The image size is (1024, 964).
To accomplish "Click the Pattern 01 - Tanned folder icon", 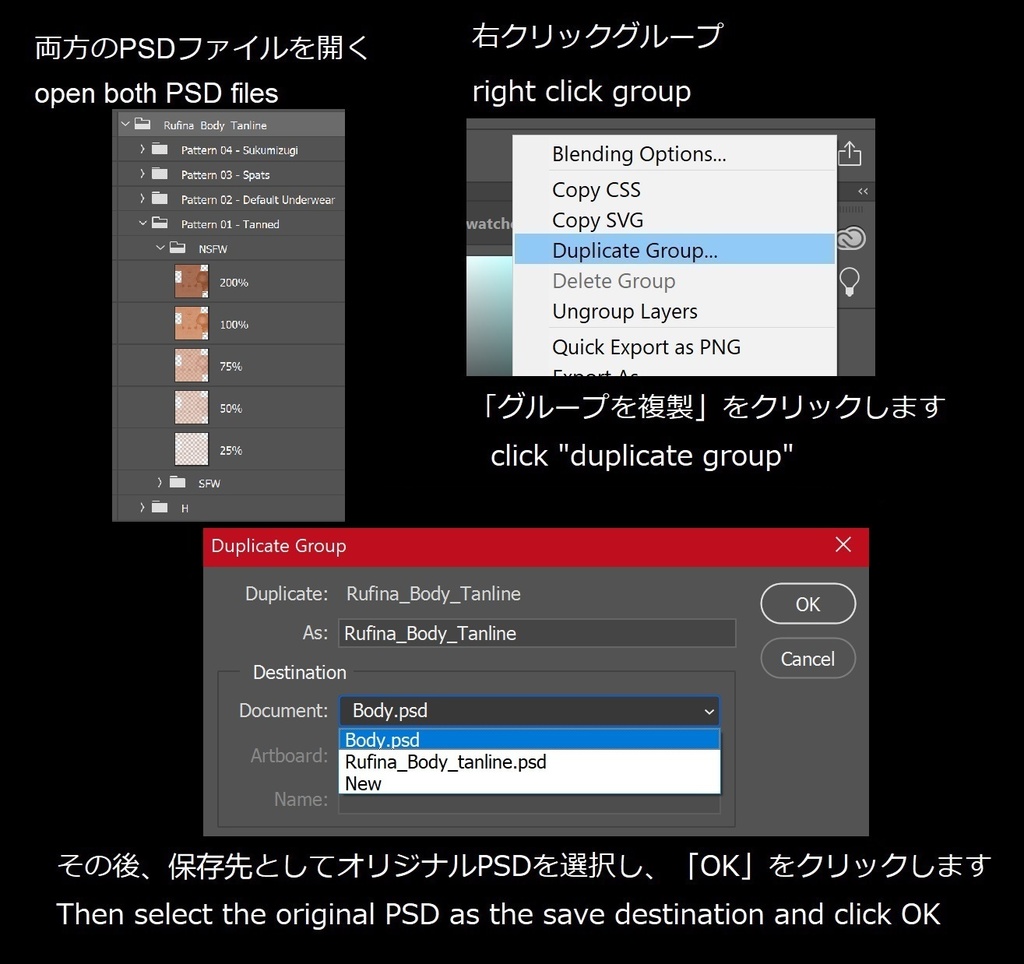I will tap(160, 223).
